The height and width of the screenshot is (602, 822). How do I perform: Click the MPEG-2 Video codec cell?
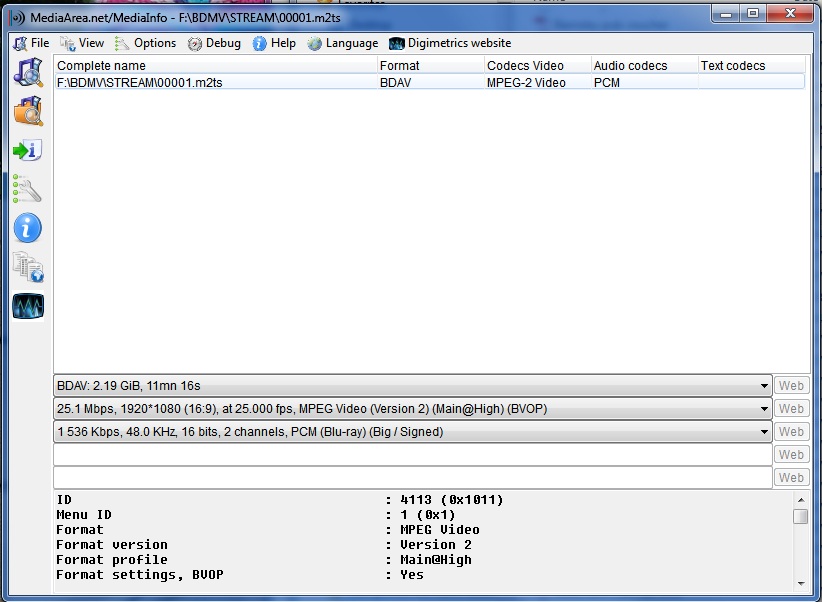[526, 83]
